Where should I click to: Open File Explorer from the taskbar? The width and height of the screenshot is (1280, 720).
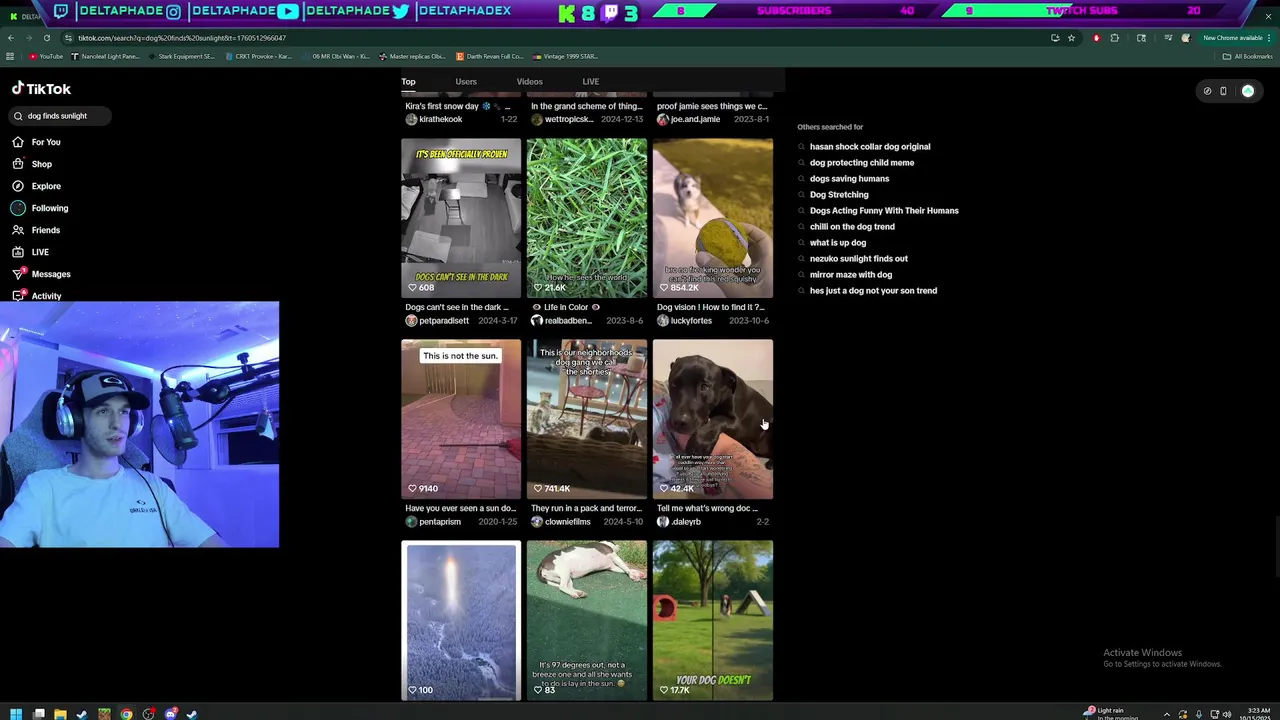point(60,714)
